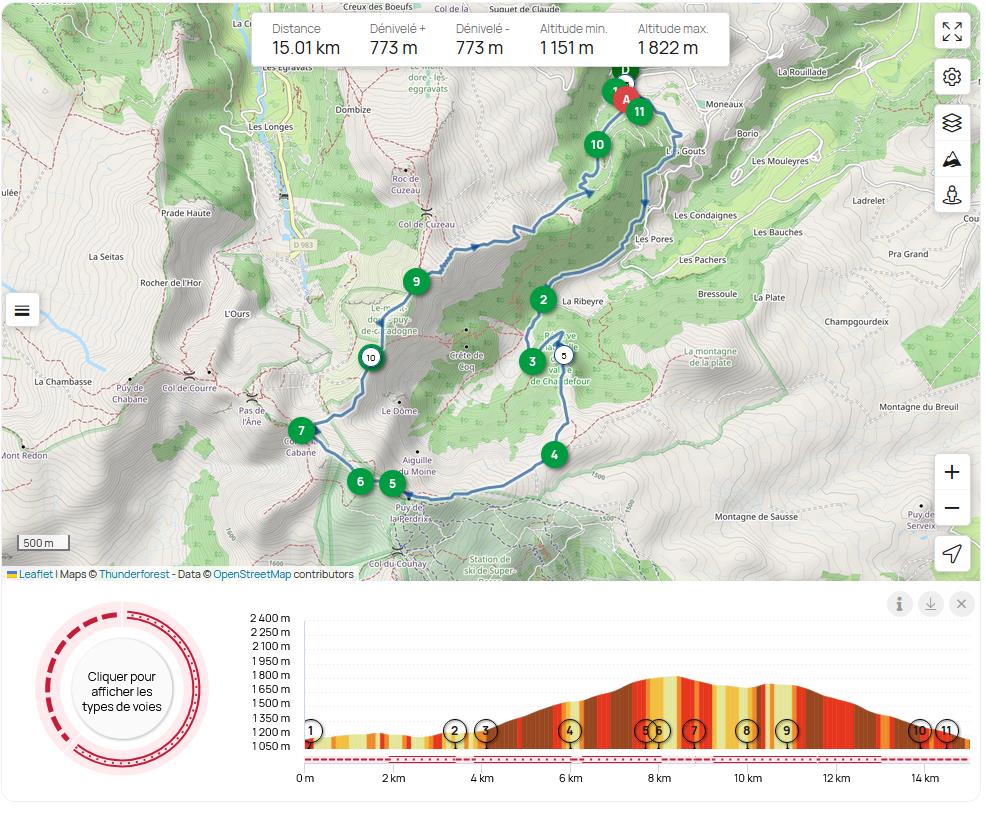Click step 2 on the elevation profile
This screenshot has height=813, width=986.
(455, 731)
